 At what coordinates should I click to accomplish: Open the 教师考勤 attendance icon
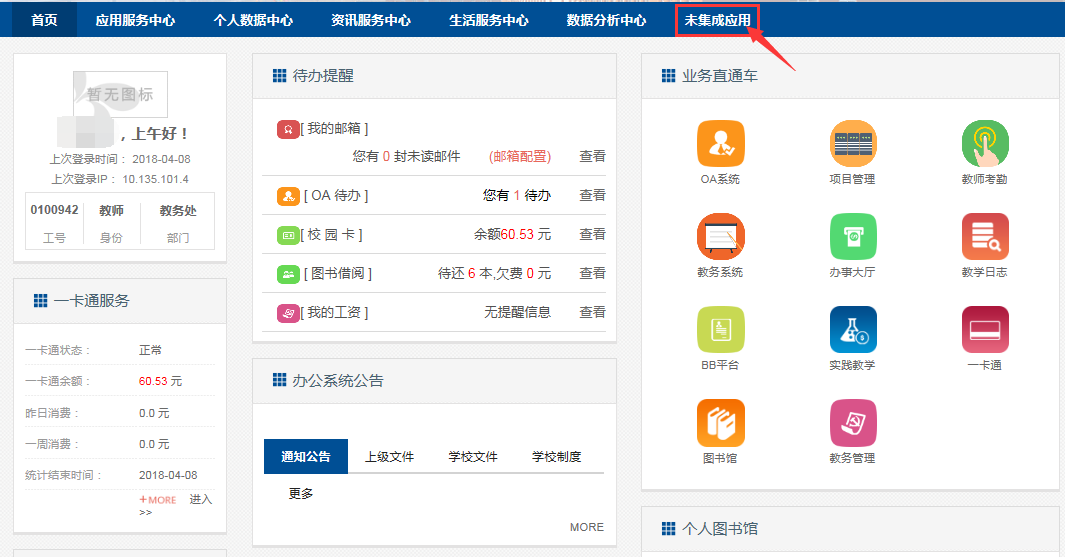(x=984, y=145)
